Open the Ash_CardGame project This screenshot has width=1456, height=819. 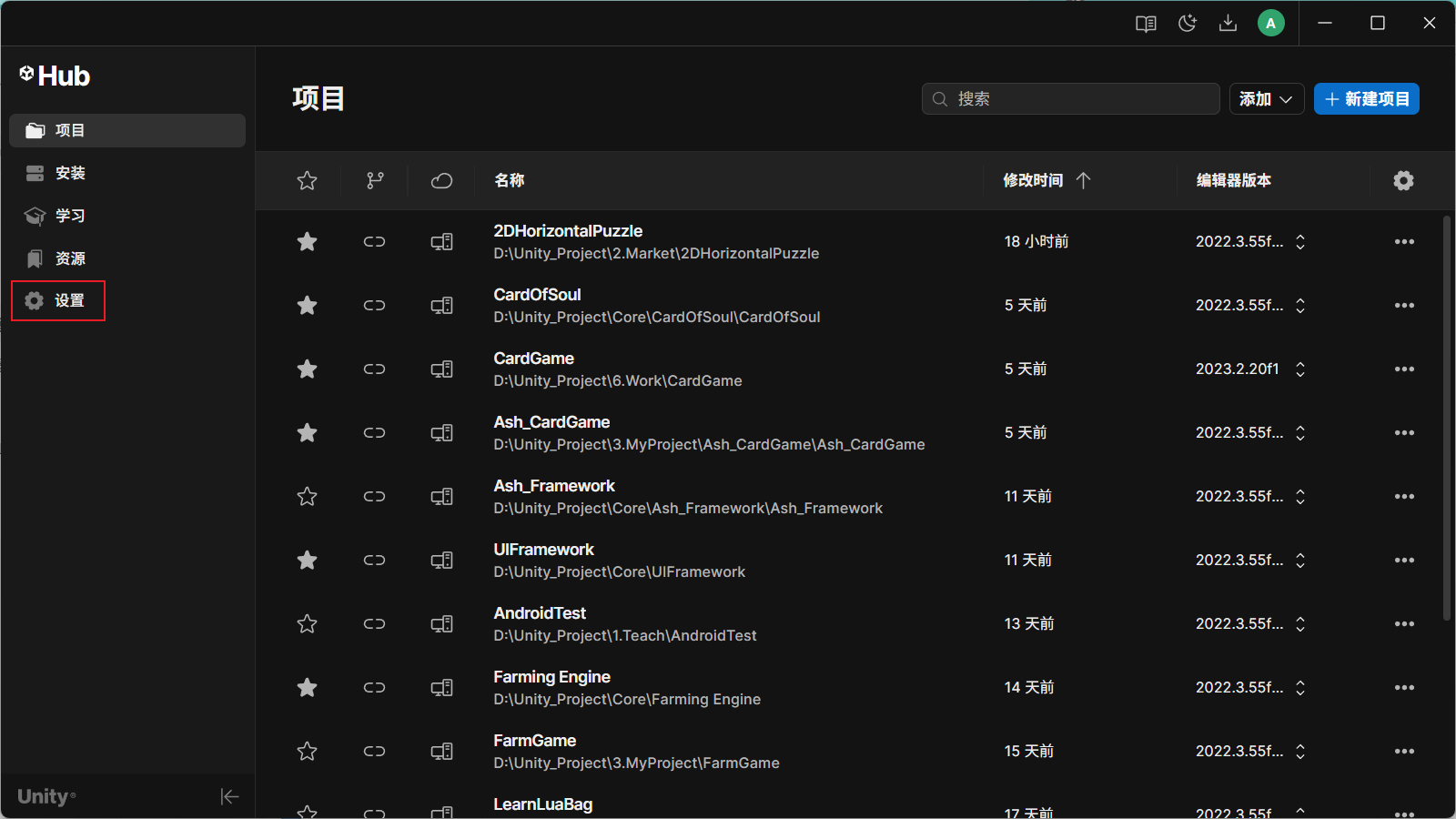pyautogui.click(x=551, y=422)
